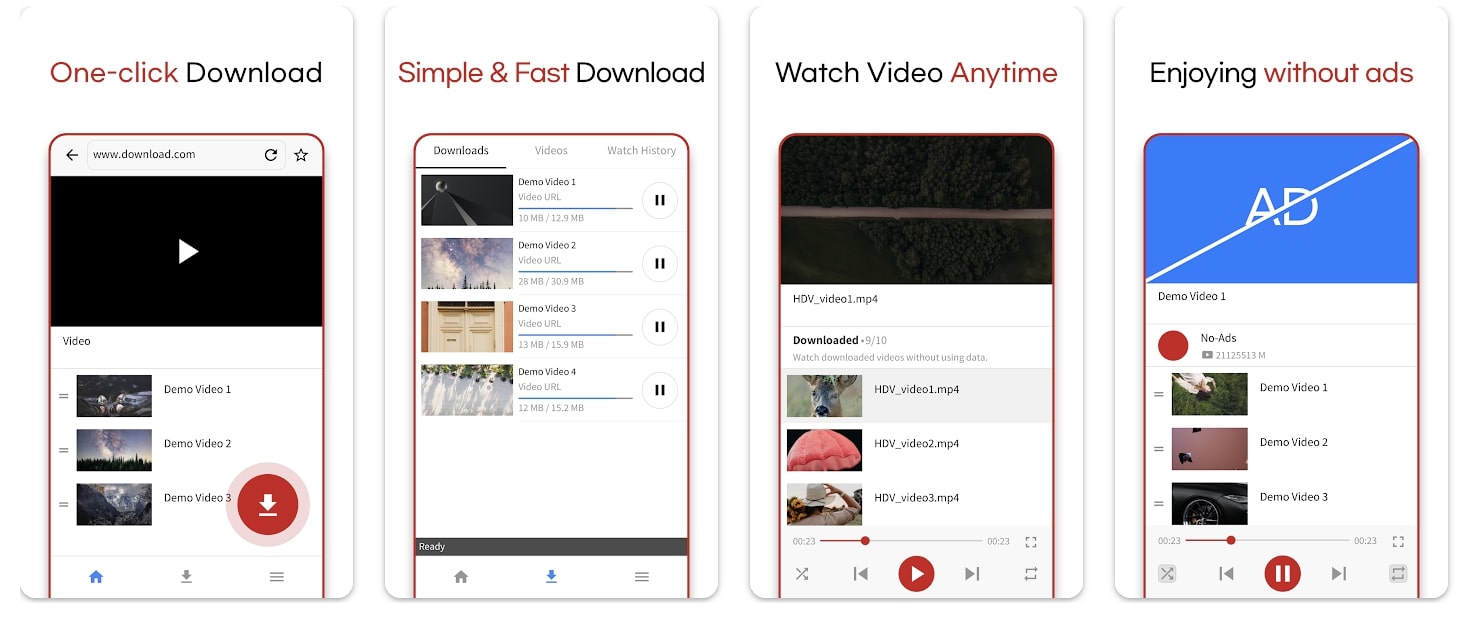Pause the Demo Video 1 download

pos(659,200)
